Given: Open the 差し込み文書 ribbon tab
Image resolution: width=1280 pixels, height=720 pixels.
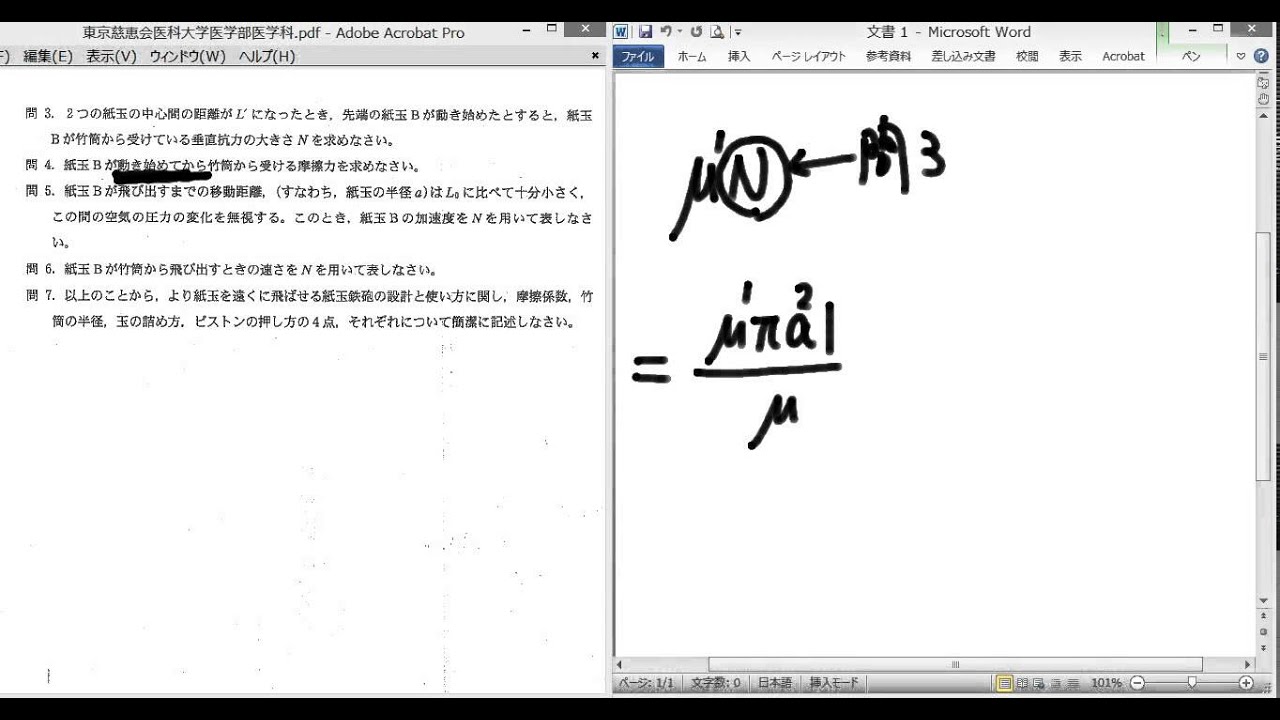Looking at the screenshot, I should tap(963, 56).
